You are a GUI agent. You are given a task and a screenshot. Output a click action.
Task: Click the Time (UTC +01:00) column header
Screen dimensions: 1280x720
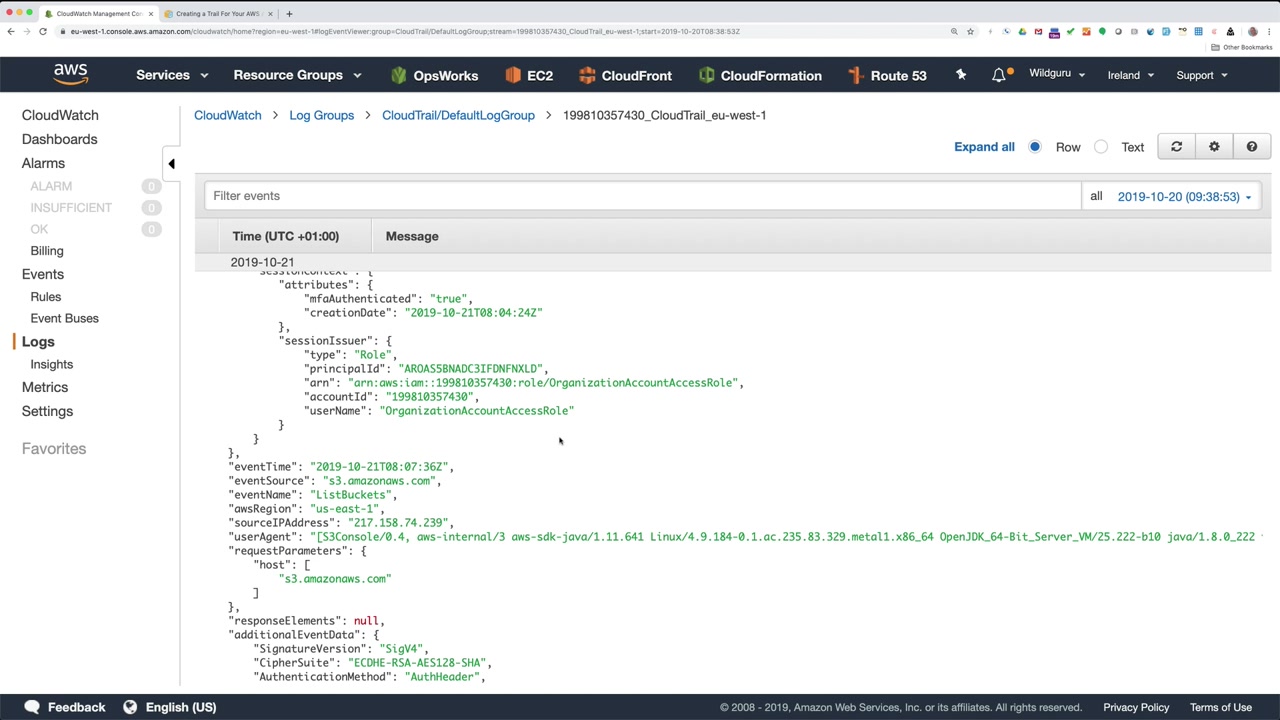[x=286, y=236]
